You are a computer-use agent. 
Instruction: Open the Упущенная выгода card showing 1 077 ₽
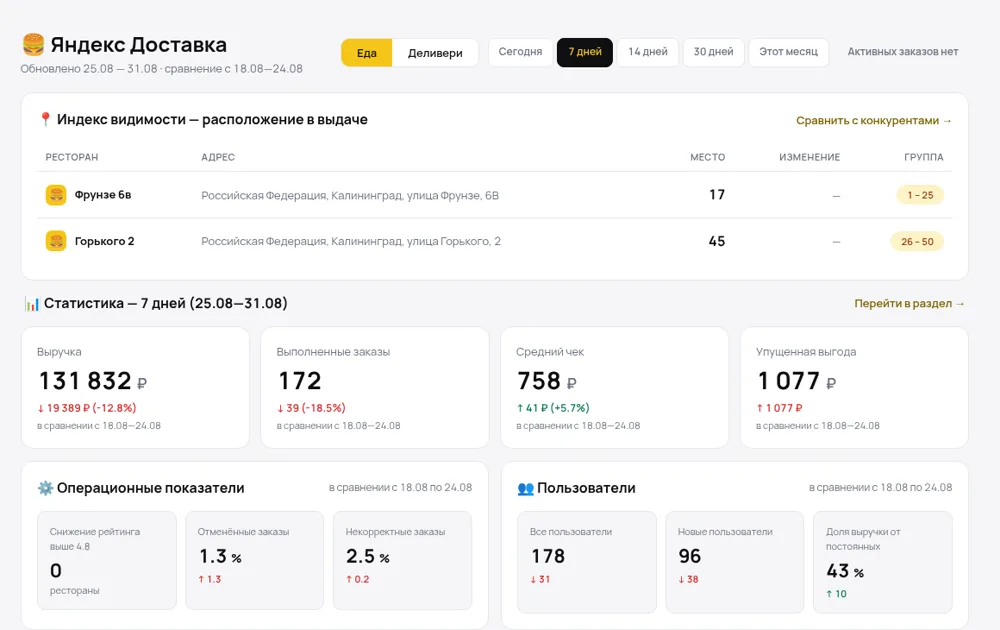point(855,387)
